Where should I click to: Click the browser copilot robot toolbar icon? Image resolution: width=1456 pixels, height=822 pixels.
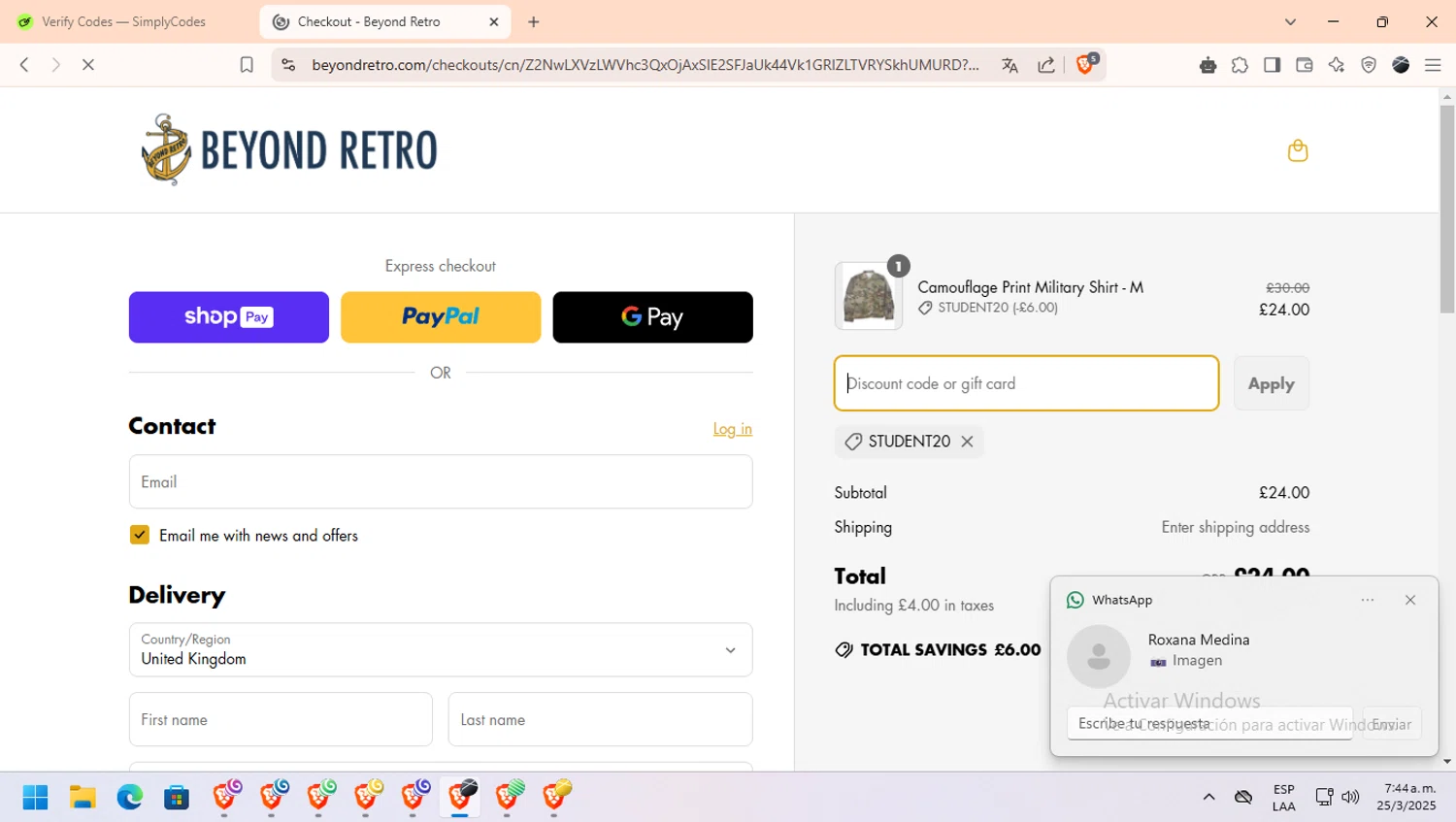tap(1208, 65)
